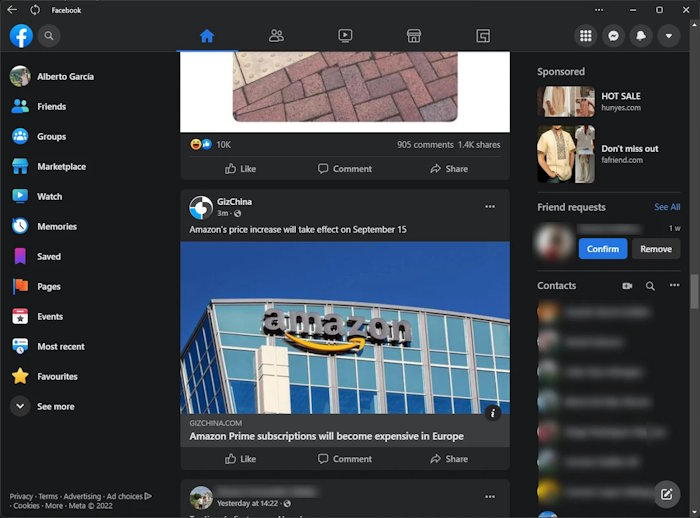The width and height of the screenshot is (700, 518).
Task: Open GizChina page name link
Action: pyautogui.click(x=234, y=202)
